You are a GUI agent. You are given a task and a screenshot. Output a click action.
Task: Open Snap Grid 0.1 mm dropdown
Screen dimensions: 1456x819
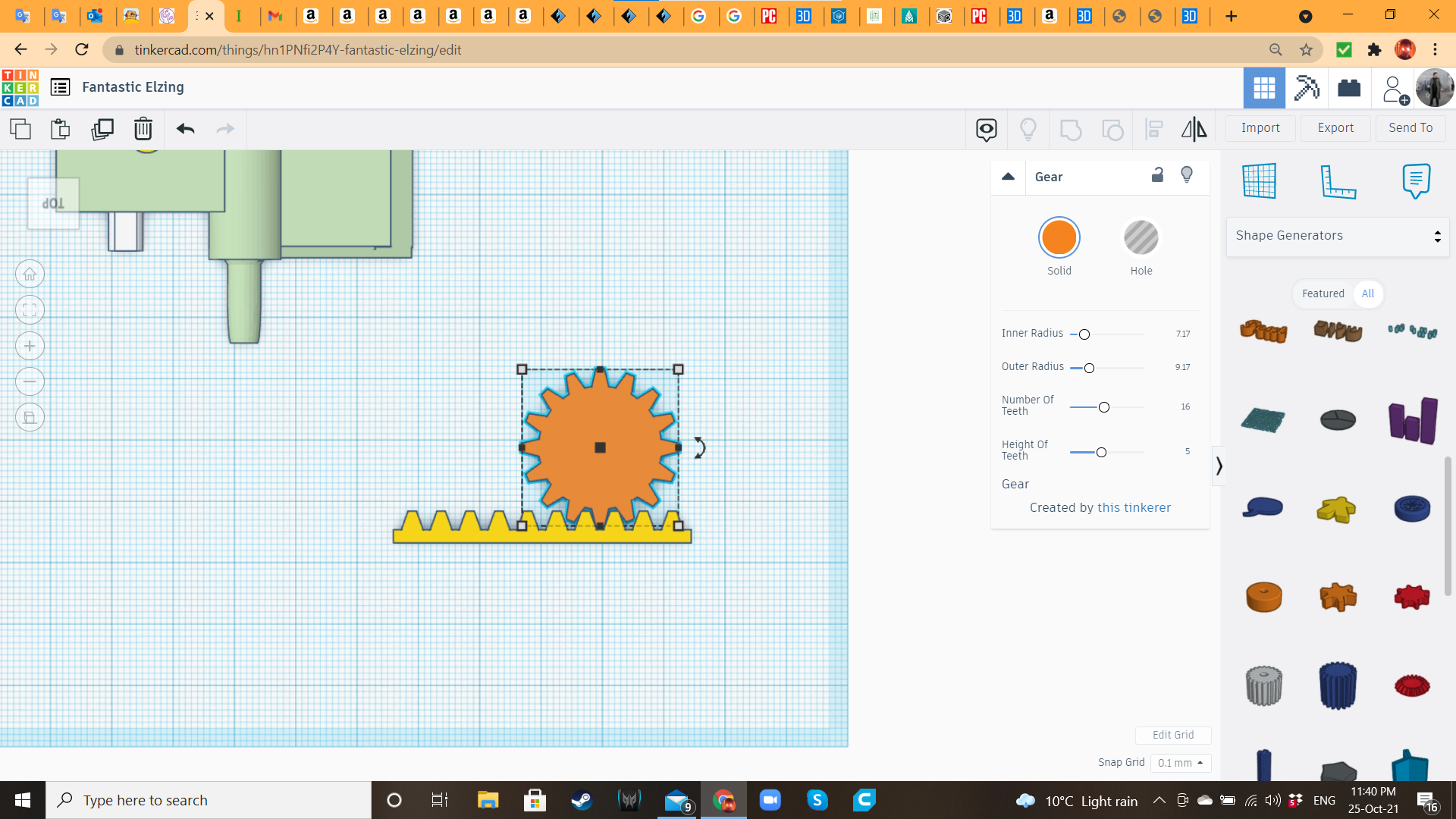click(1180, 763)
